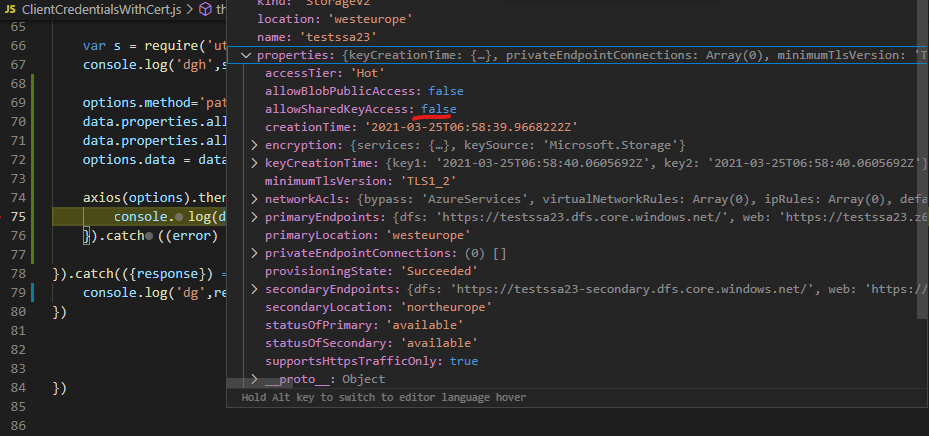Click the name 'testssa23' row
The image size is (929, 436).
point(317,38)
